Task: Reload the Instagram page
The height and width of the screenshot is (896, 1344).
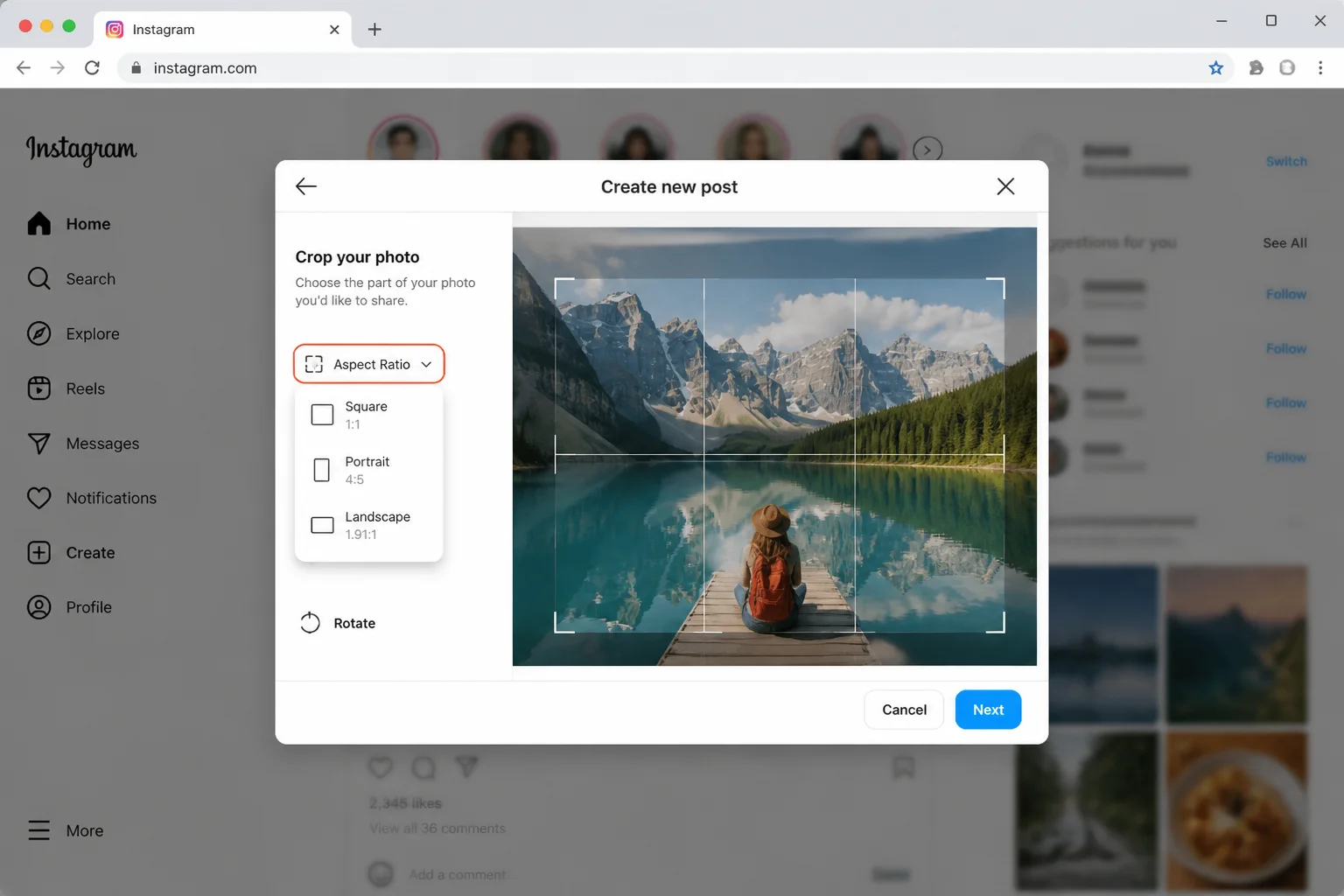Action: tap(92, 67)
